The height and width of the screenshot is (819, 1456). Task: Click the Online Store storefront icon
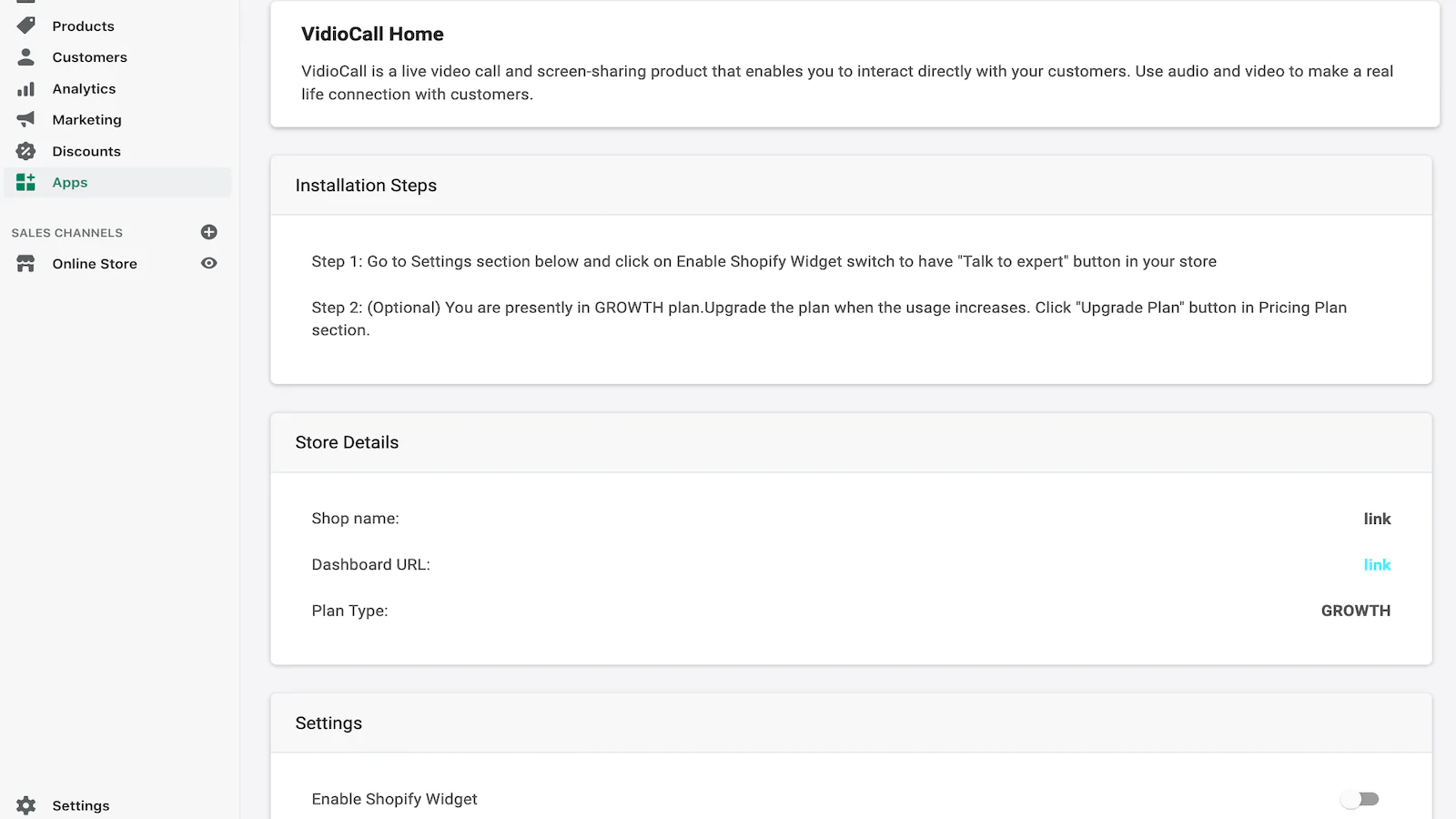pyautogui.click(x=25, y=264)
